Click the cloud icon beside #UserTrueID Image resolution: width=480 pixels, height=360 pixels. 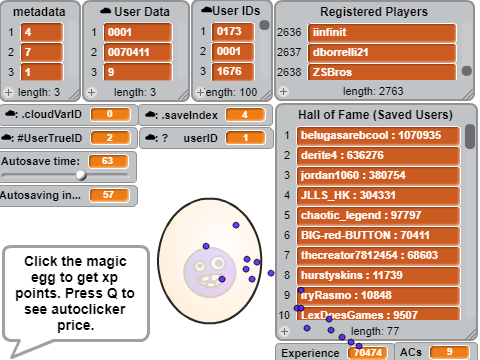click(7, 138)
